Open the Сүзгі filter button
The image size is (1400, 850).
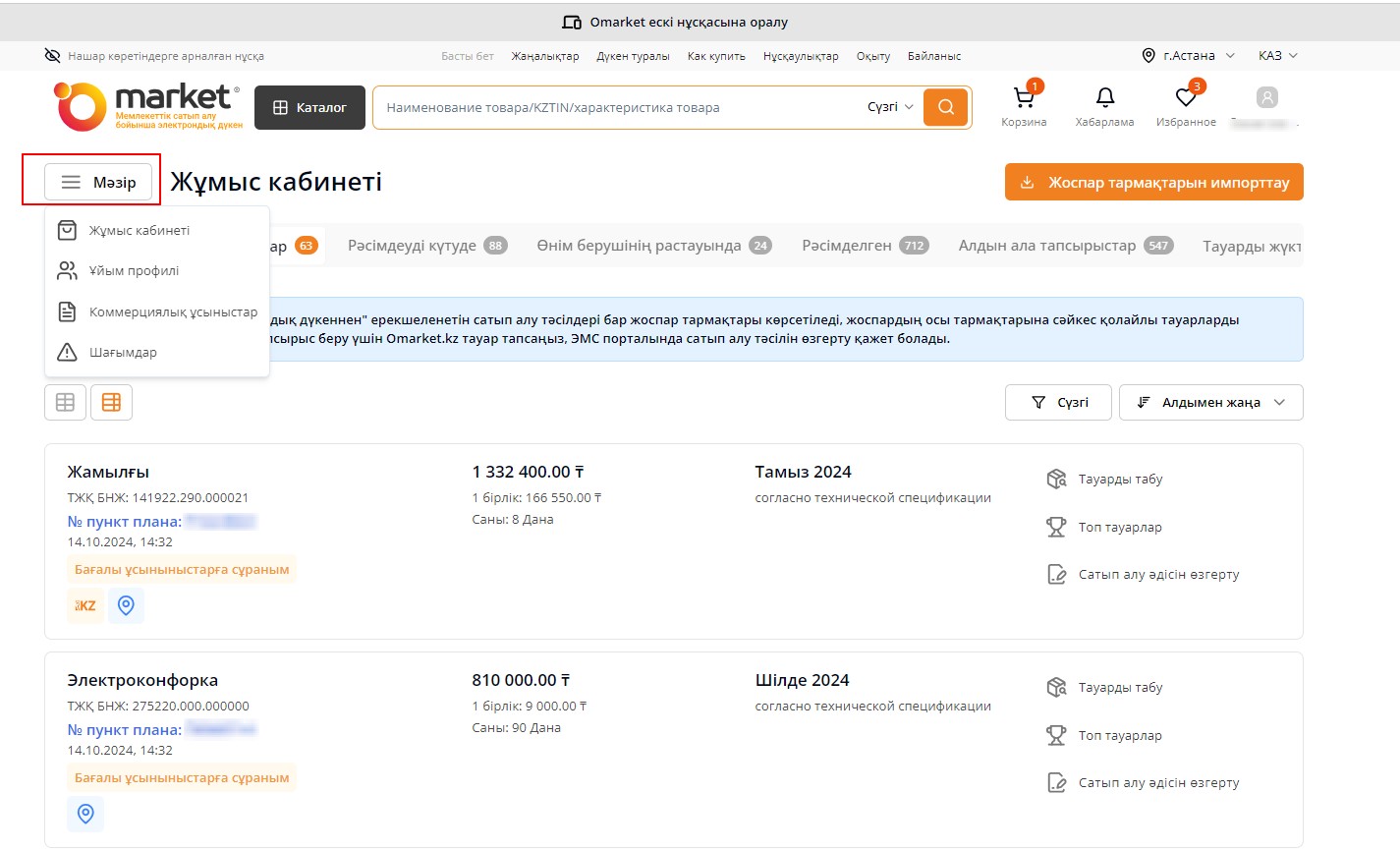1058,402
